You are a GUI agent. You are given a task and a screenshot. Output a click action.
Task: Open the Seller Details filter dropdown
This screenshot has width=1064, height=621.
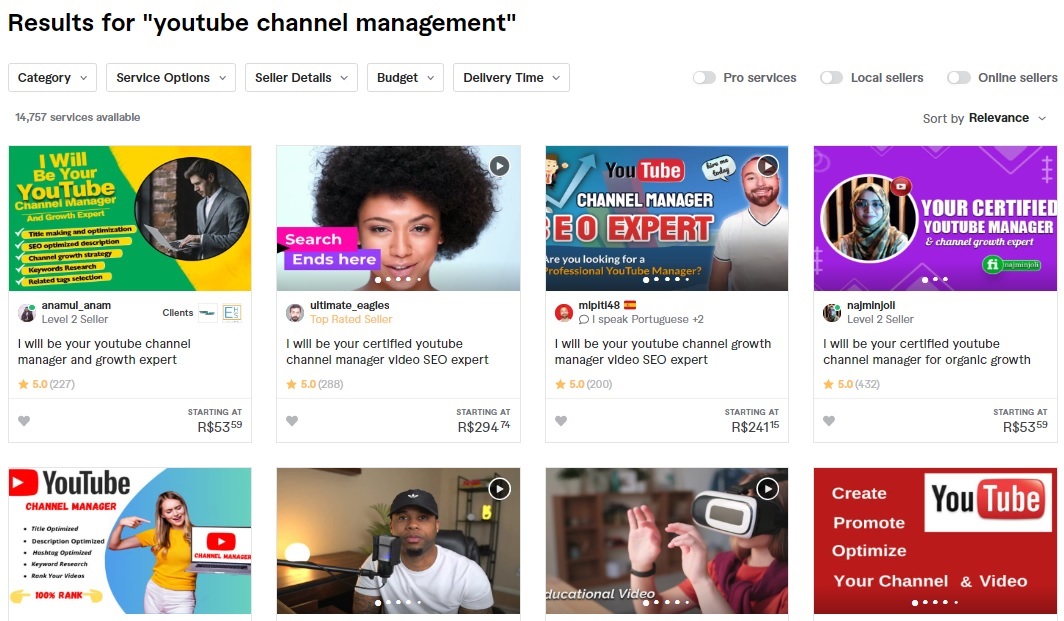tap(301, 77)
